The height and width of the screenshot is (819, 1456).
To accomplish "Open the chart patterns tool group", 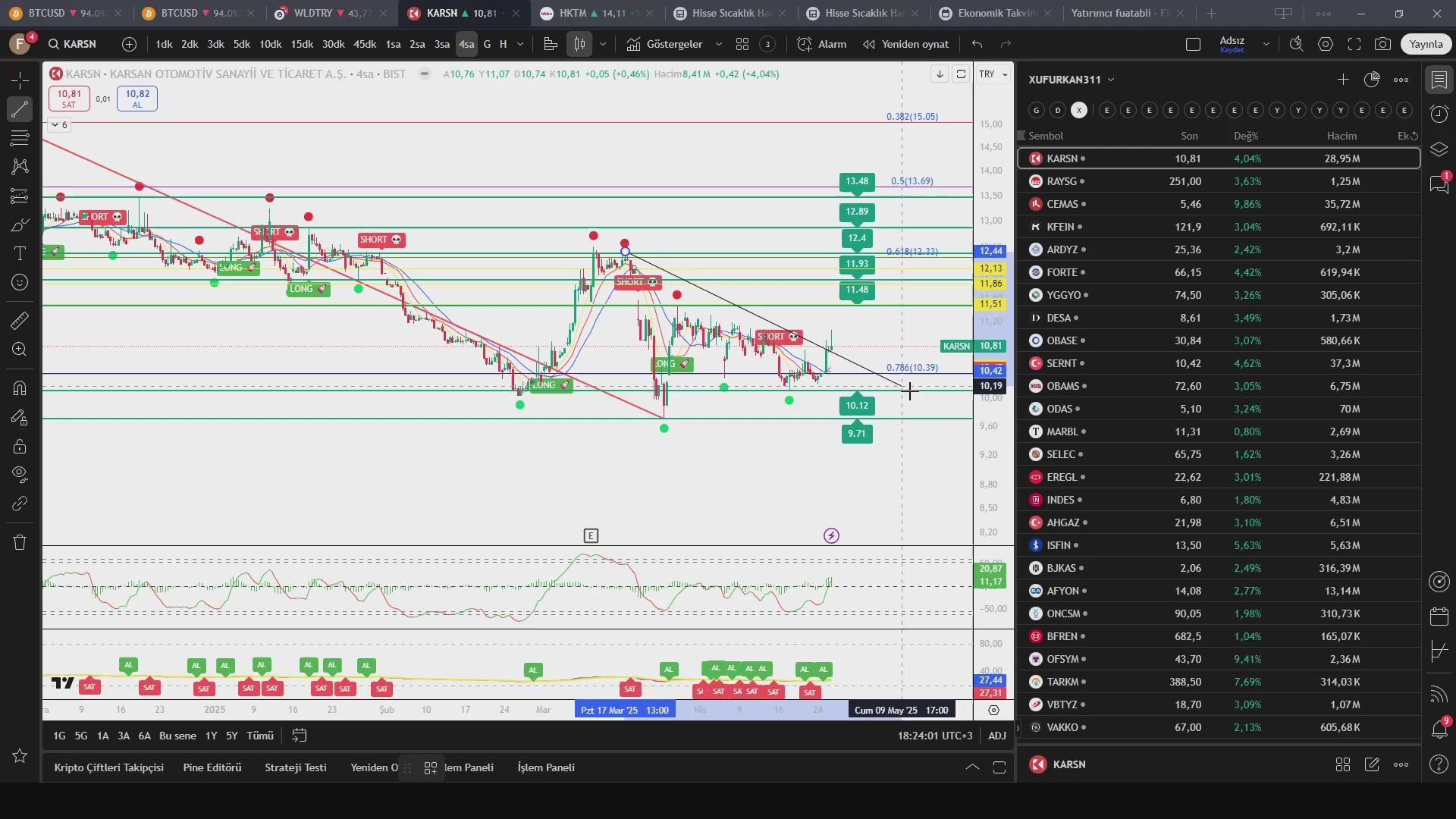I will tap(20, 167).
